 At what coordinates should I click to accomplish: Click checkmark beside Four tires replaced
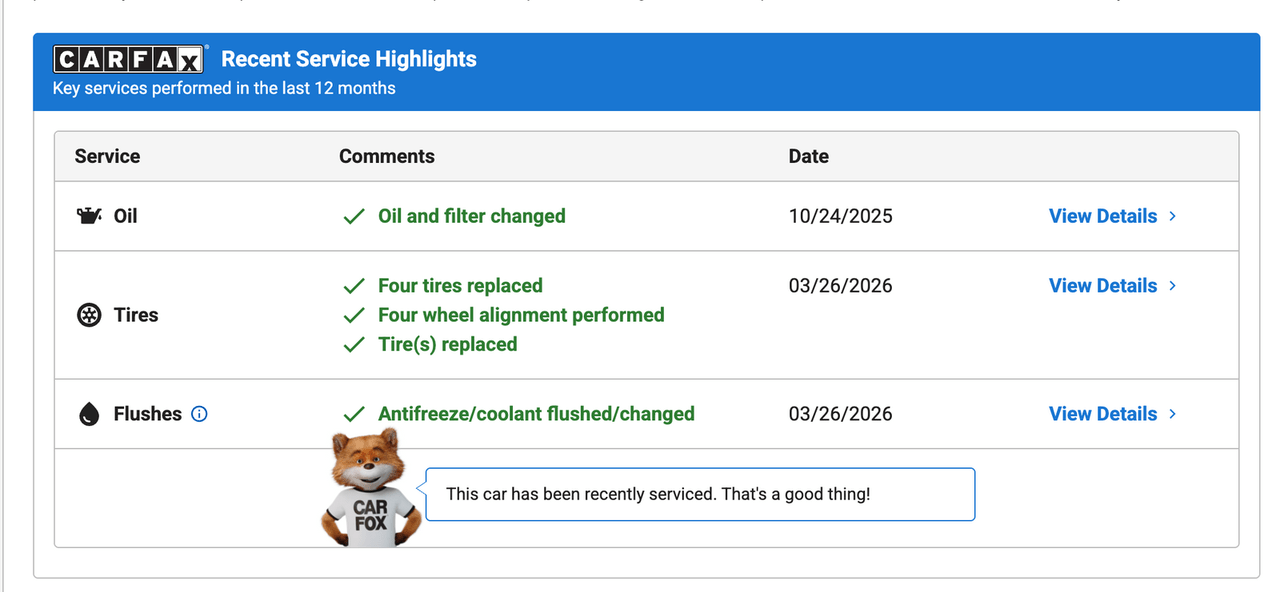coord(353,286)
